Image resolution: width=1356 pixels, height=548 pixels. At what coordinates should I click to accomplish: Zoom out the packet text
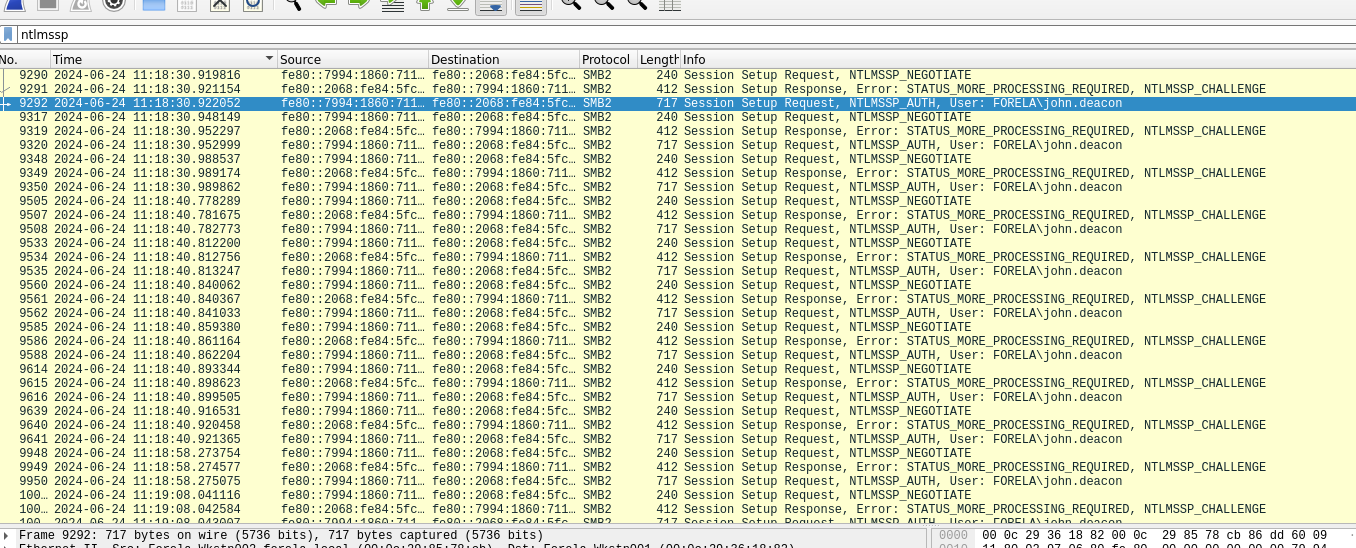(x=604, y=5)
